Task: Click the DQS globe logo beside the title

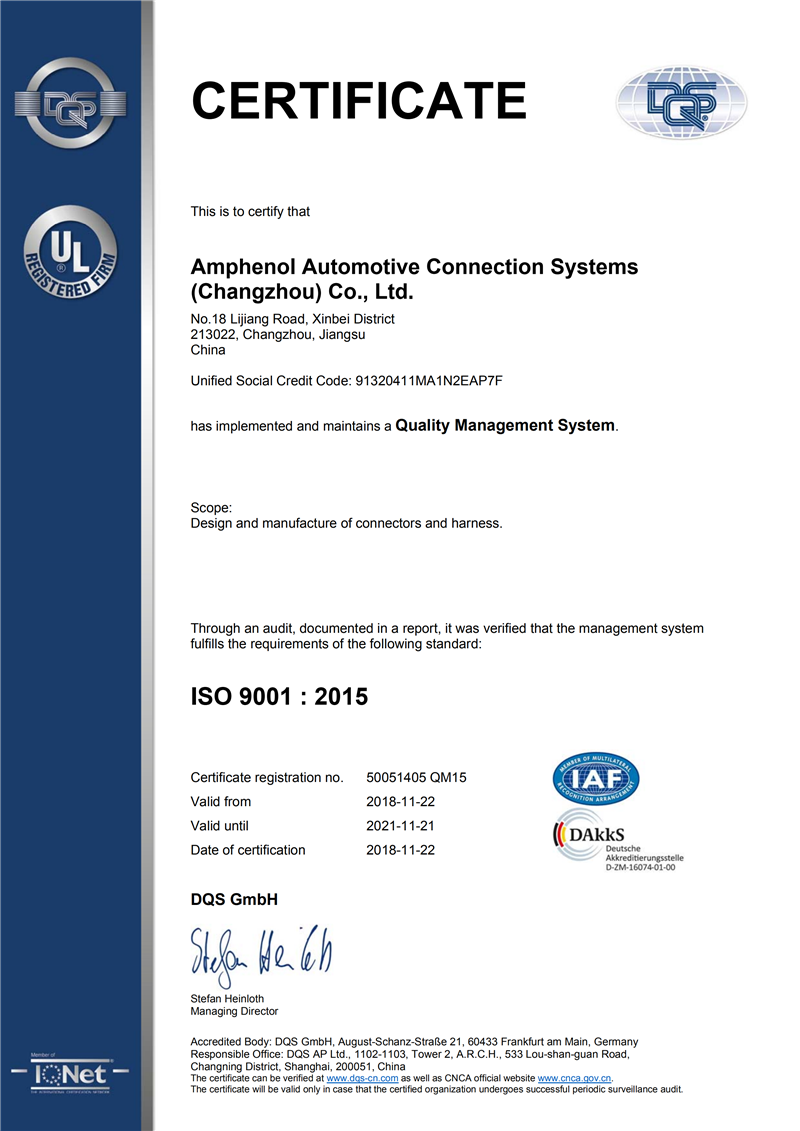Action: (x=682, y=102)
